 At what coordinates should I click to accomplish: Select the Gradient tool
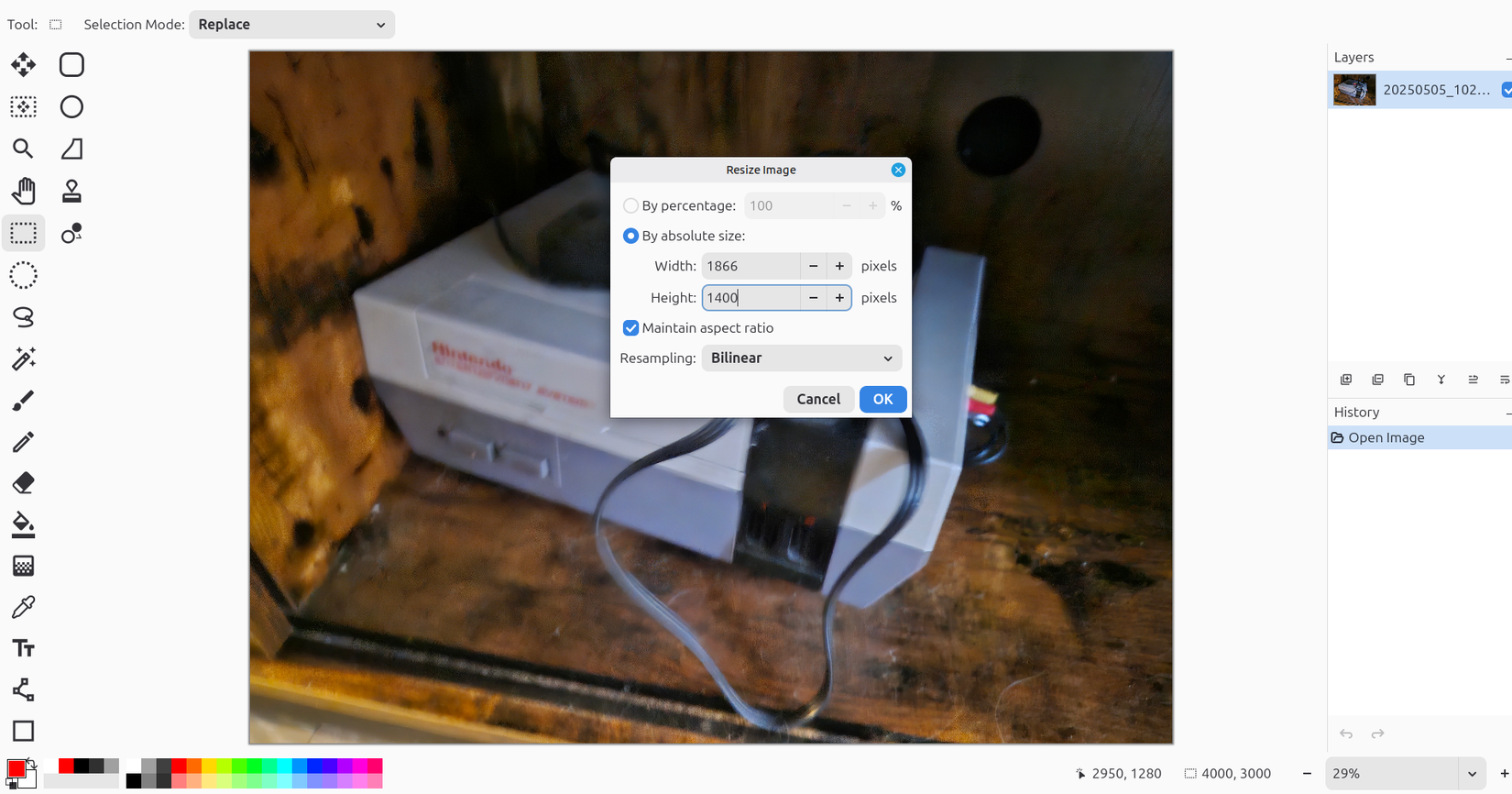(x=23, y=566)
